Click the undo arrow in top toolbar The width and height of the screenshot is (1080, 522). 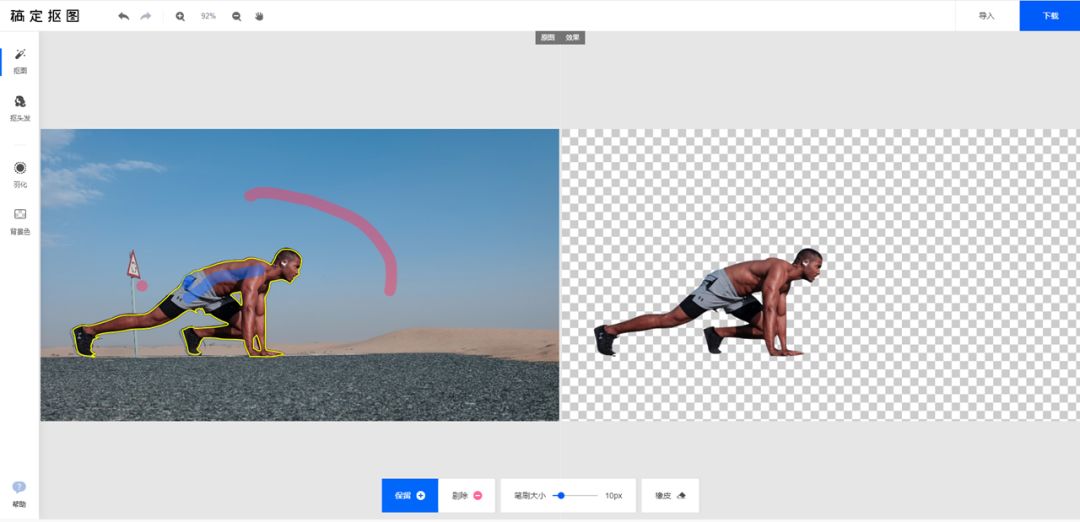tap(123, 16)
